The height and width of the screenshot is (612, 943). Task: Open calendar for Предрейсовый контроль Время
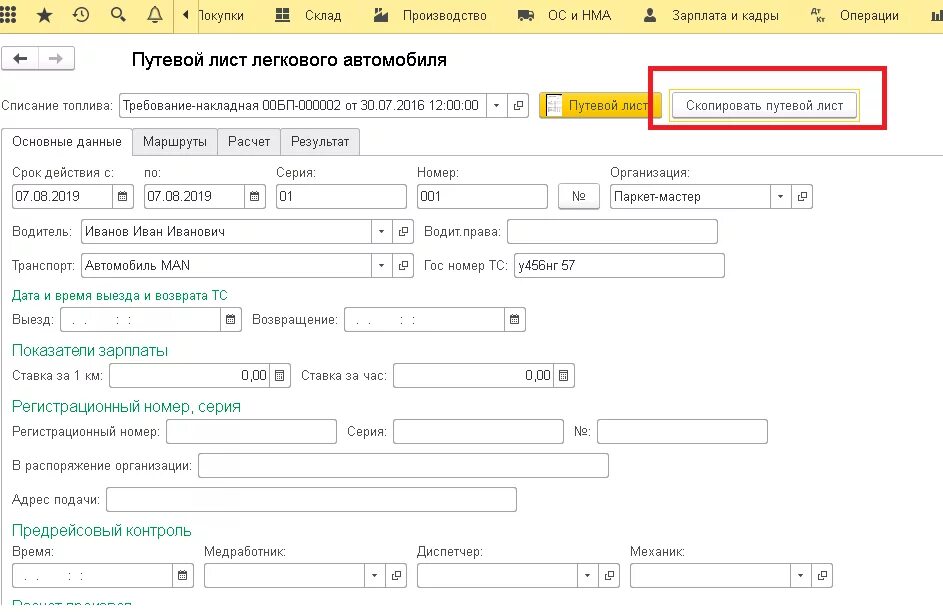[182, 576]
